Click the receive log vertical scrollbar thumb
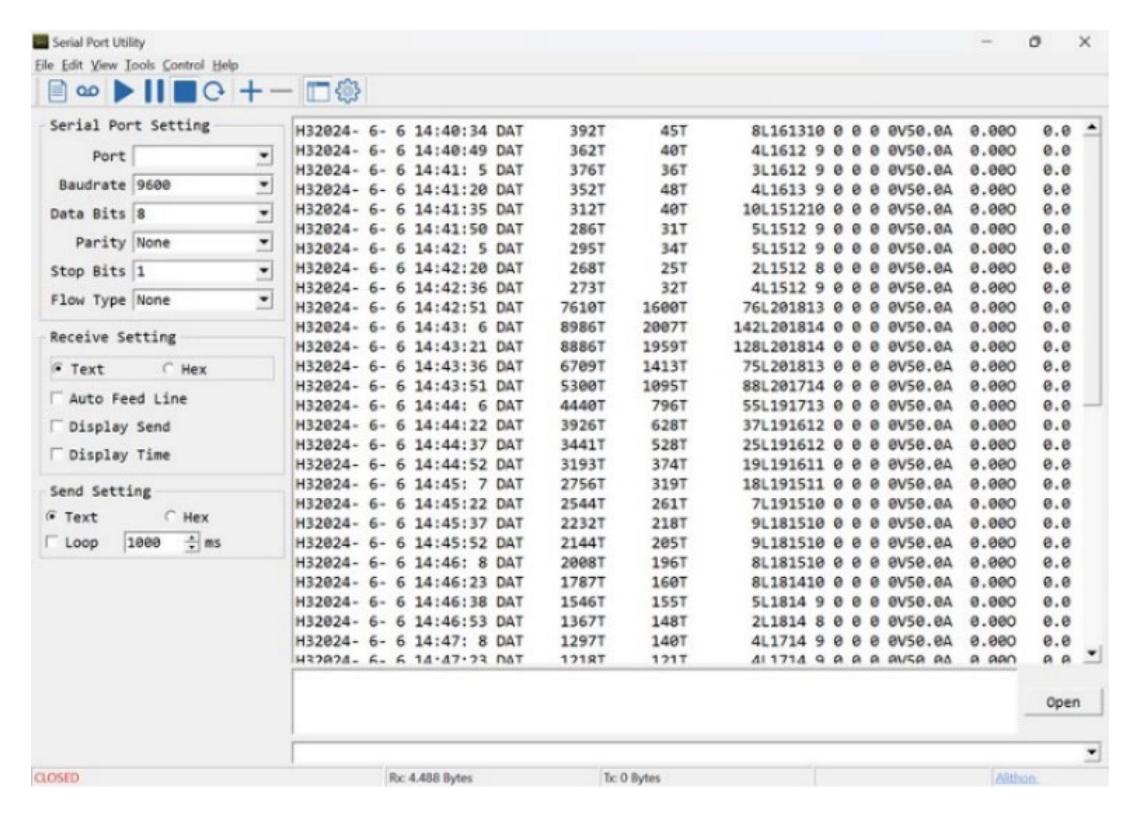Screen dimensions: 1136x819 point(1093,272)
